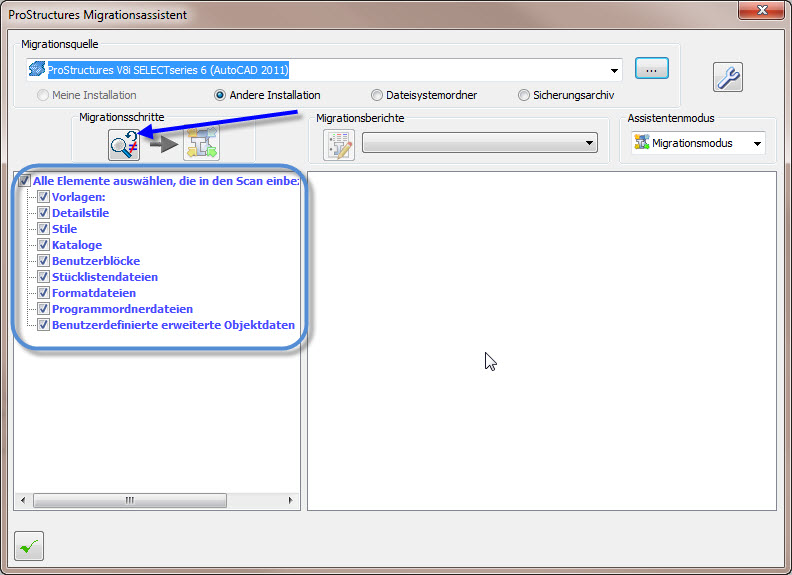Viewport: 792px width, 575px height.
Task: Toggle the Stile checkbox
Action: [43, 228]
